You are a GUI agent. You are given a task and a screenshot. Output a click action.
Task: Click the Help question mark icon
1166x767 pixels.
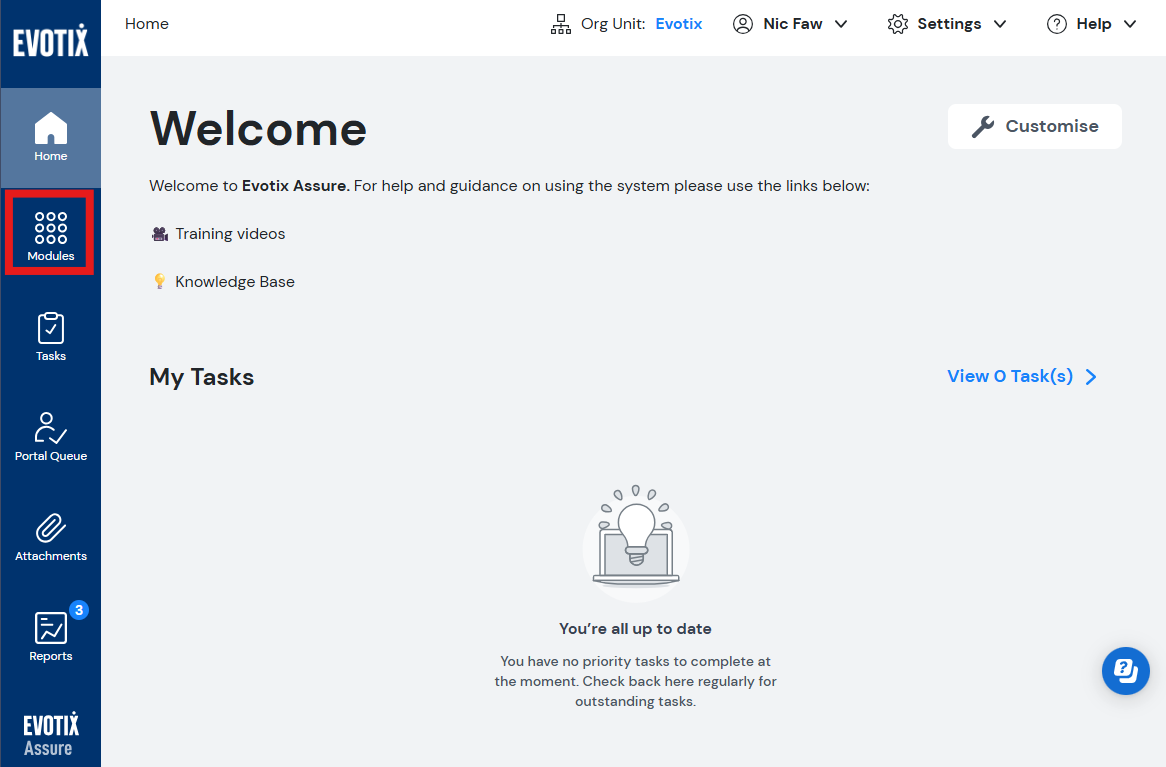coord(1057,25)
